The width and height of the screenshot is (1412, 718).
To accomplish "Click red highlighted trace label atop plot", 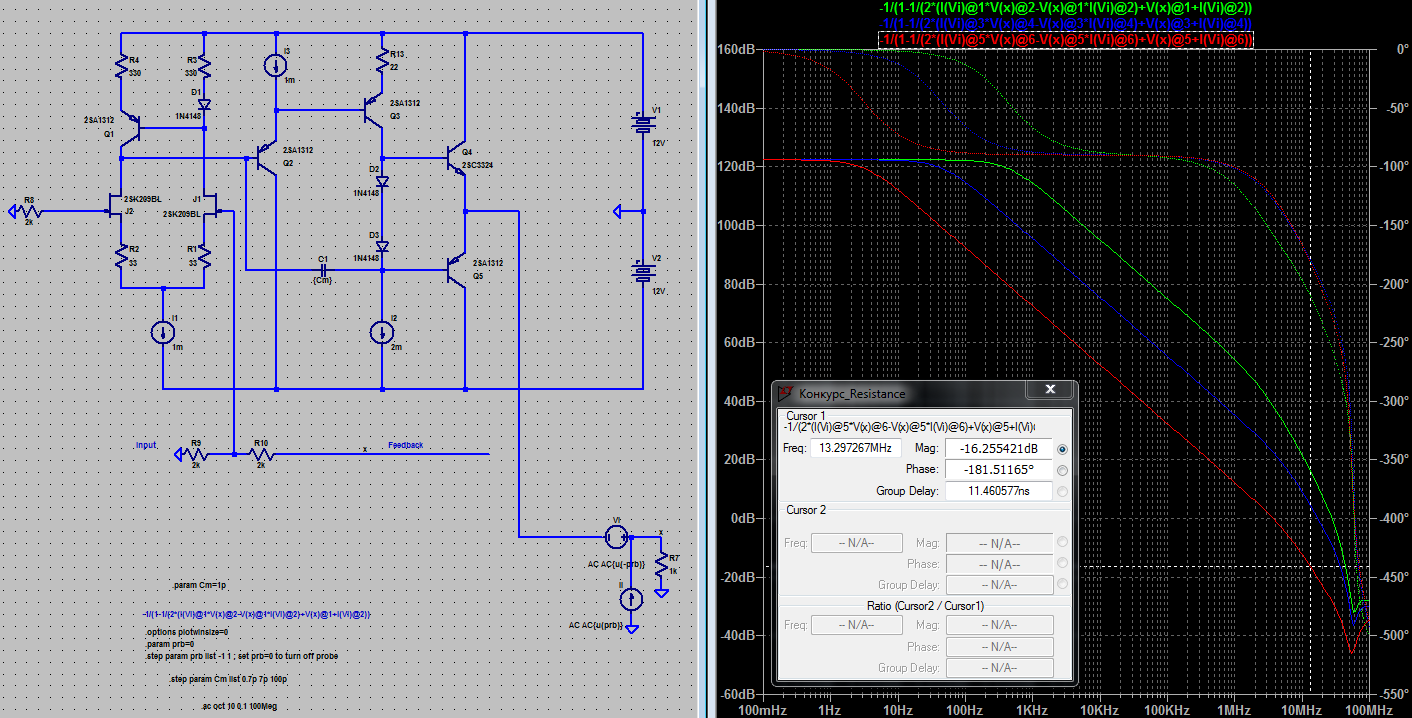I will (1065, 39).
